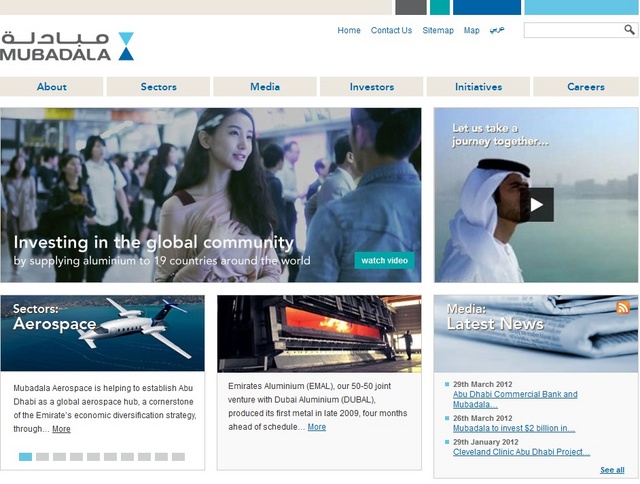The width and height of the screenshot is (640, 484).
Task: Select the last carousel indicator
Action: click(178, 457)
